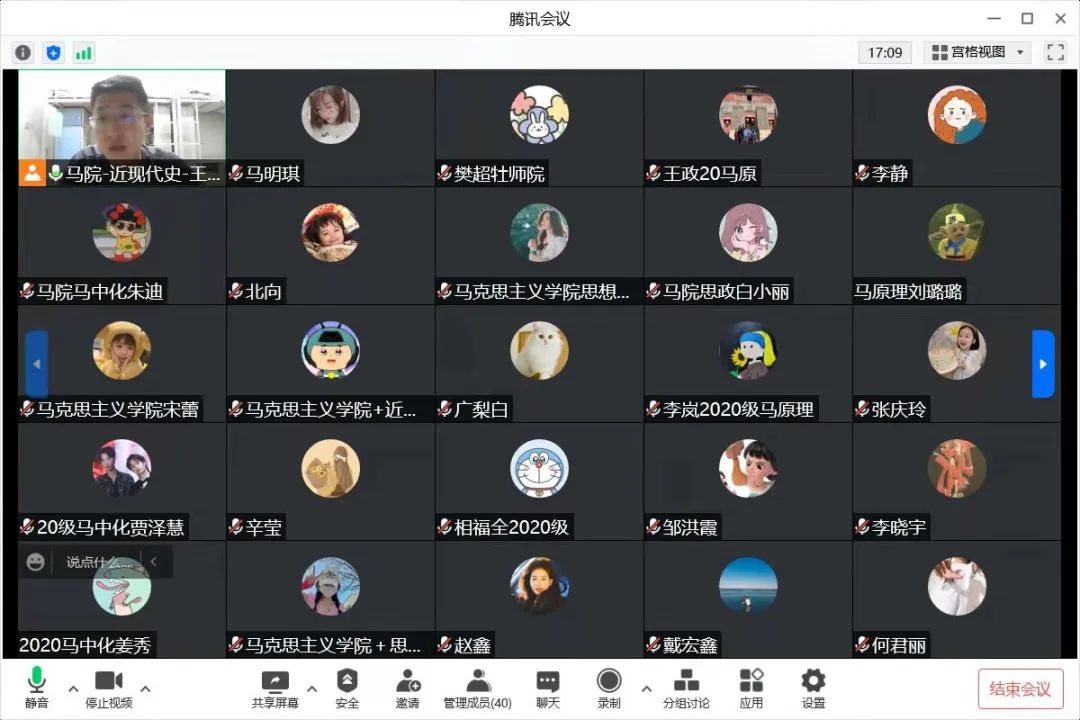Open the 设置 settings gear
The image size is (1080, 720).
point(813,688)
